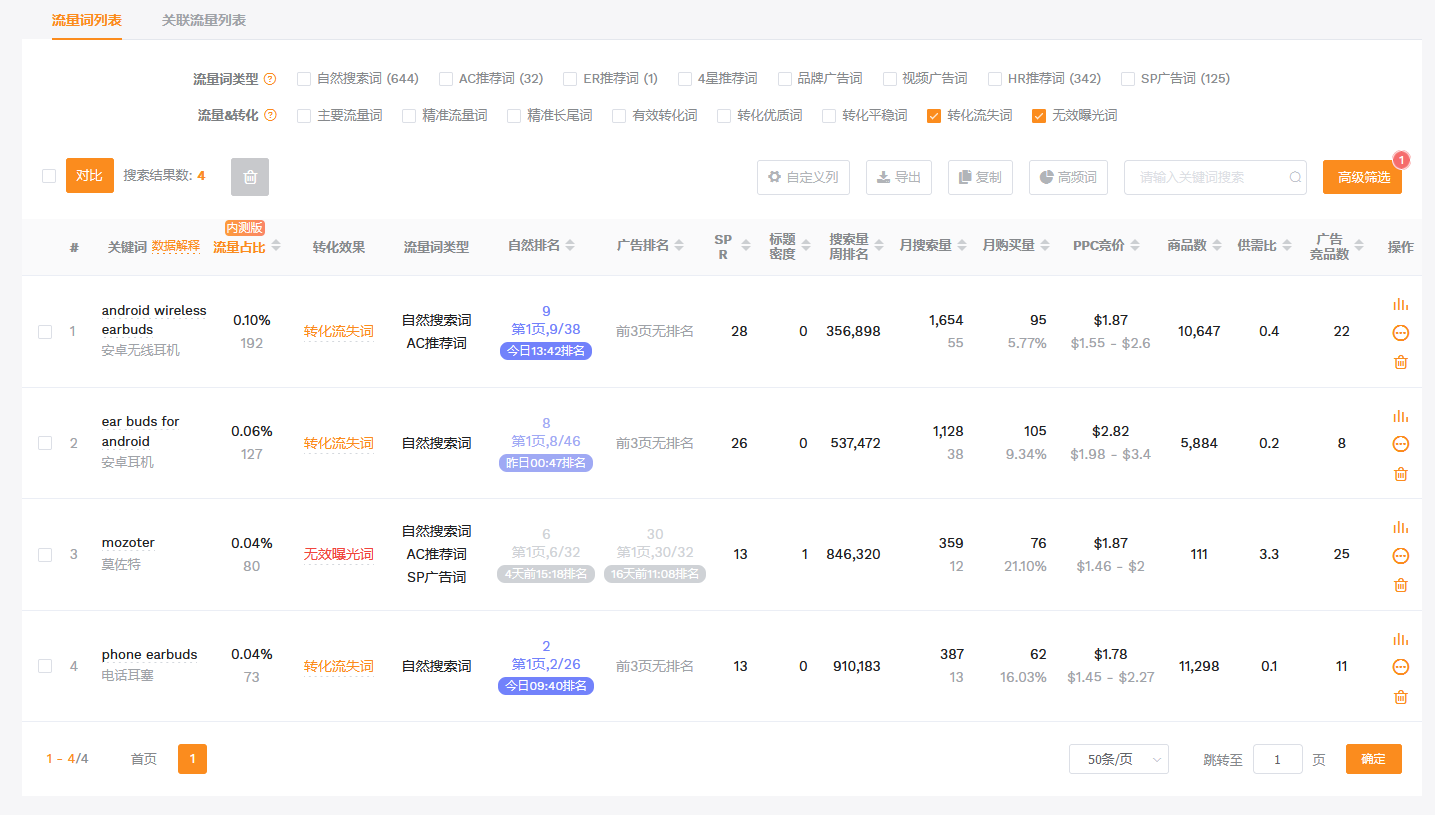Focus the 跳转至 page number input
The height and width of the screenshot is (815, 1435).
[1277, 759]
